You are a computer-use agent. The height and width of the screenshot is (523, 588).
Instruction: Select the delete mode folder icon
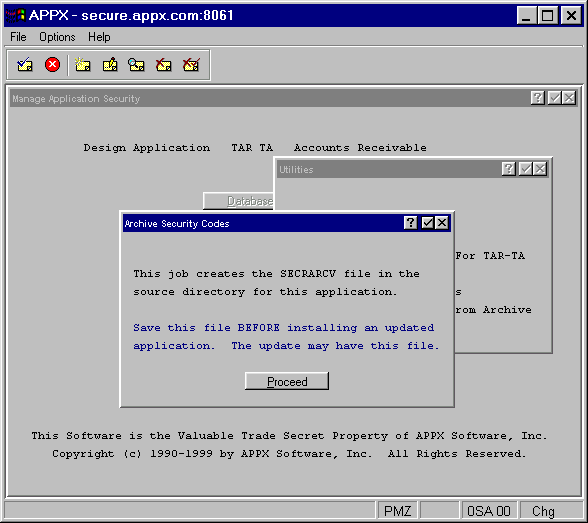click(164, 65)
